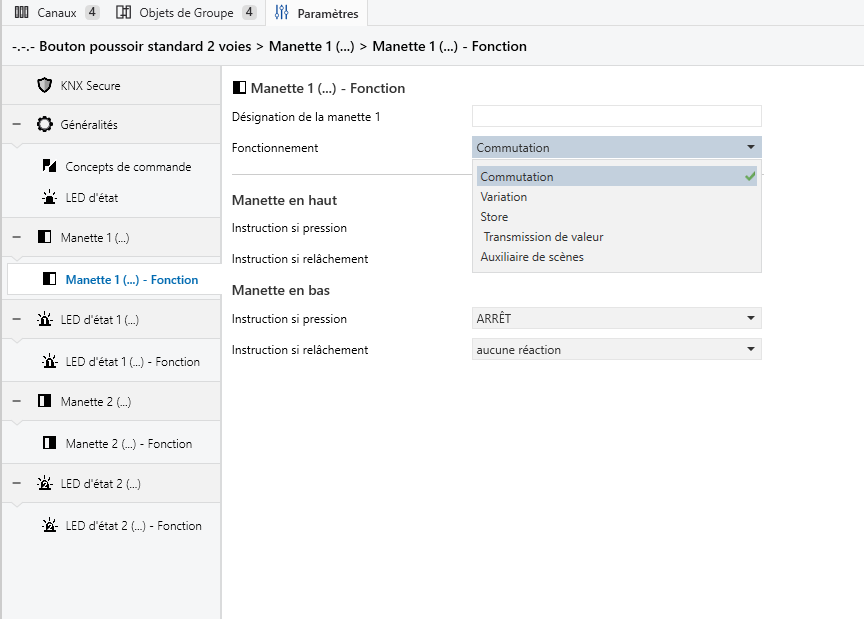This screenshot has height=619, width=864.
Task: Pick the Auxiliaire de scènes option
Action: tap(532, 257)
